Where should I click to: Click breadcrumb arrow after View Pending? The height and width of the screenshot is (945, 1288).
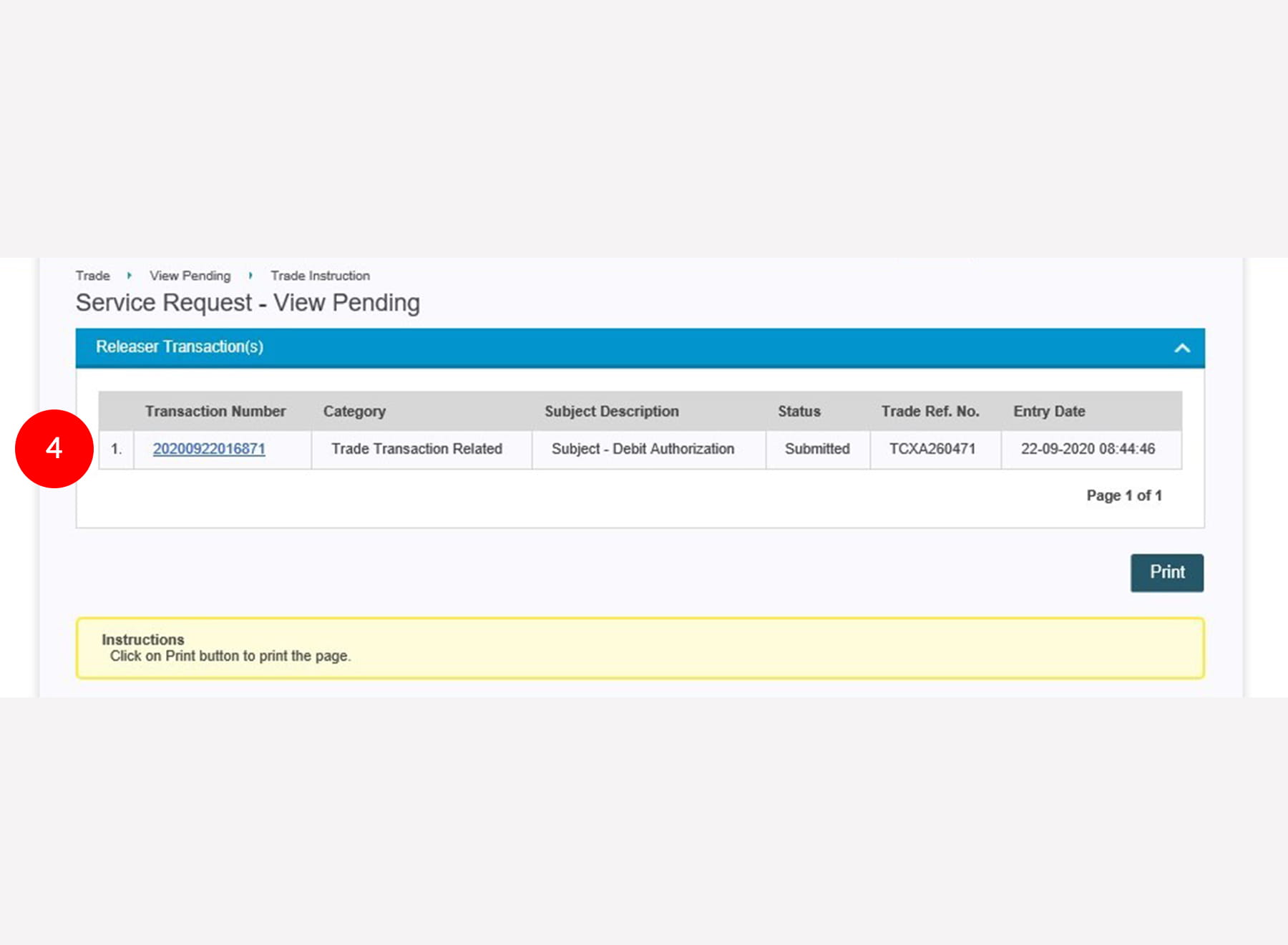[250, 276]
